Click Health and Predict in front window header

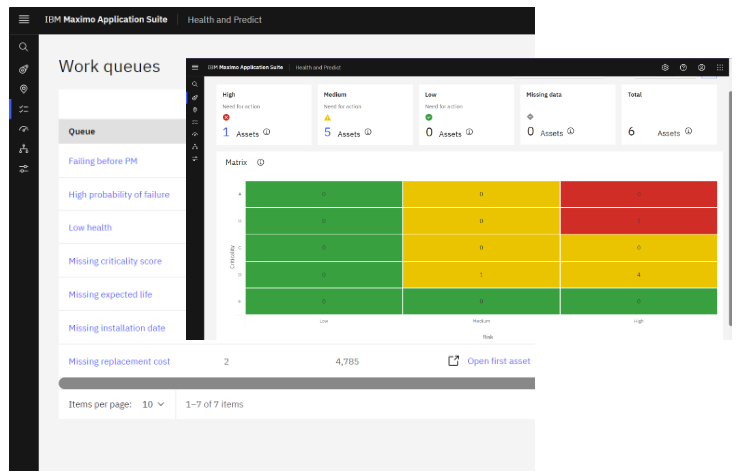(x=318, y=67)
